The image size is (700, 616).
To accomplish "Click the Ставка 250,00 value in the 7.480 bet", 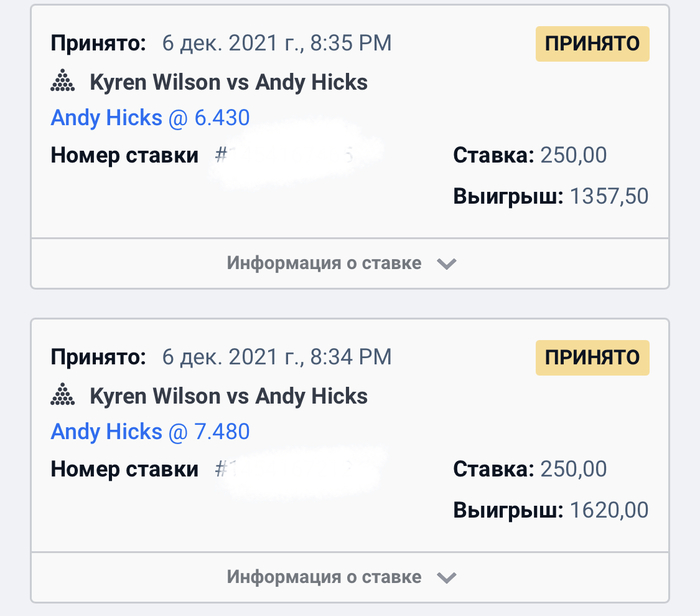I will [573, 470].
